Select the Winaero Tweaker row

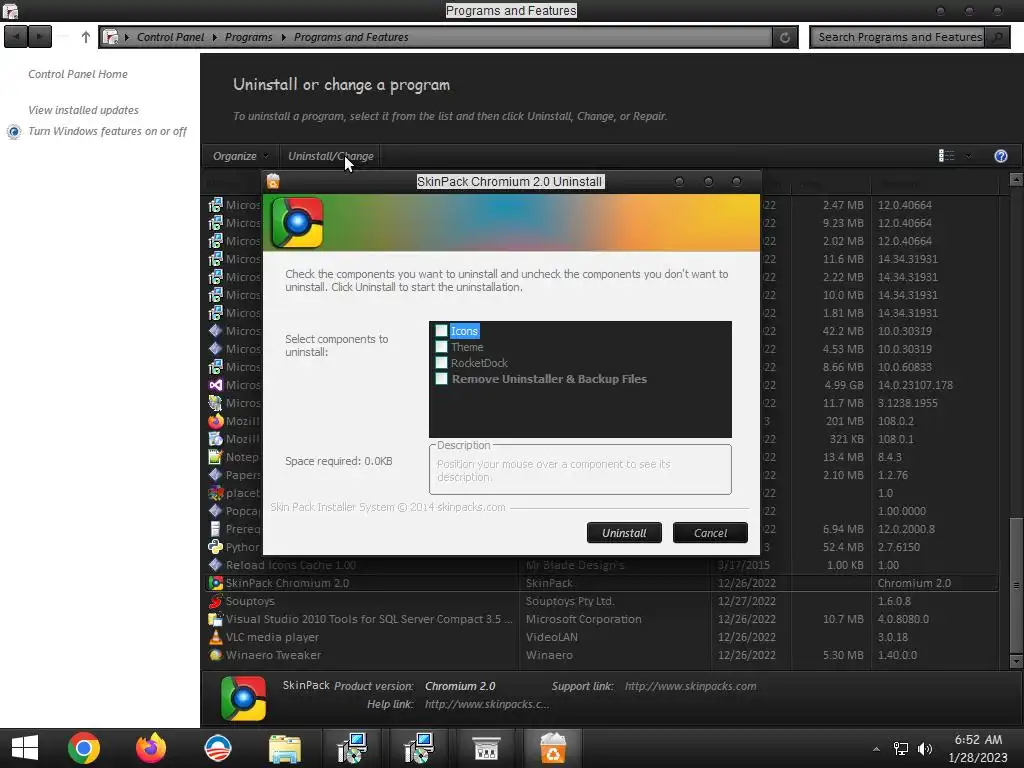pyautogui.click(x=602, y=655)
